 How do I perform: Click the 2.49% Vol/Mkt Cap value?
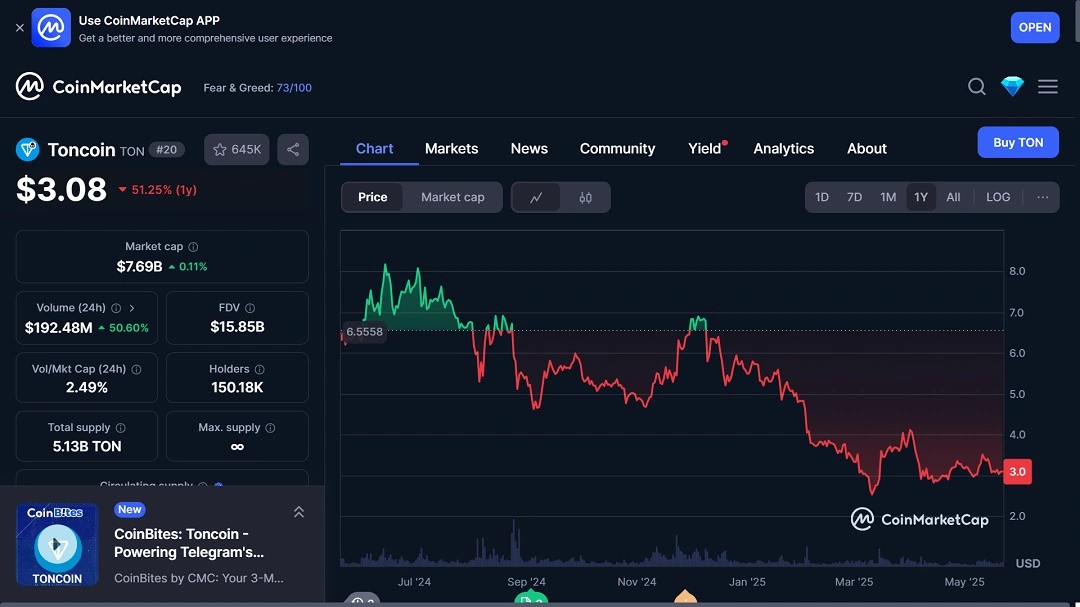click(87, 387)
